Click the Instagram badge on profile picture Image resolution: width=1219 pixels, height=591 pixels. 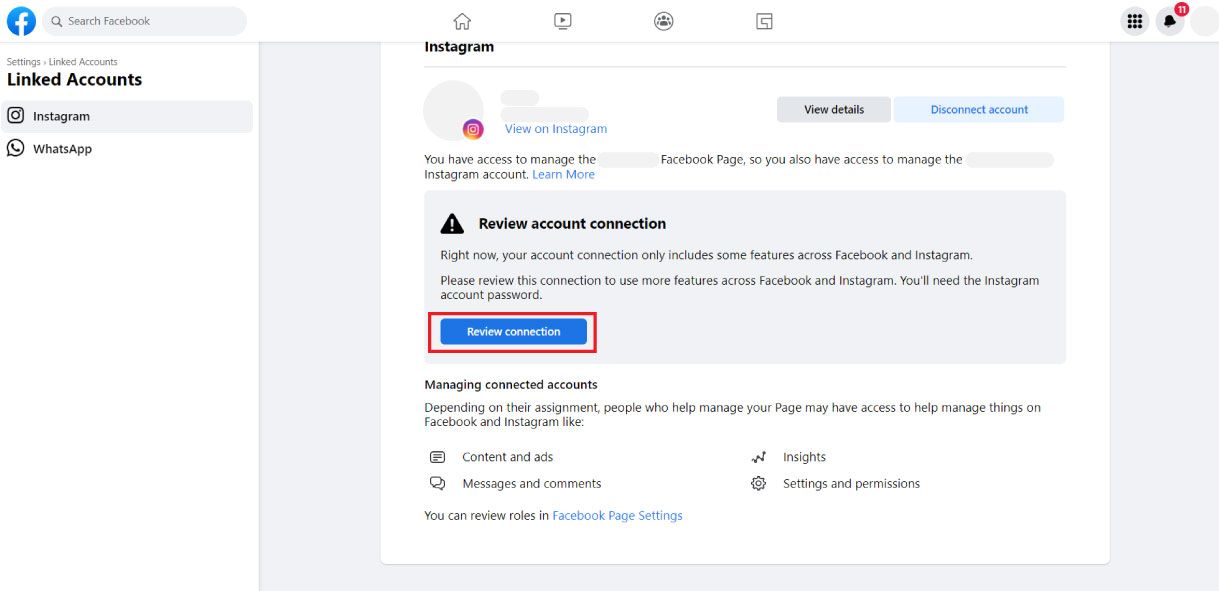(x=473, y=129)
